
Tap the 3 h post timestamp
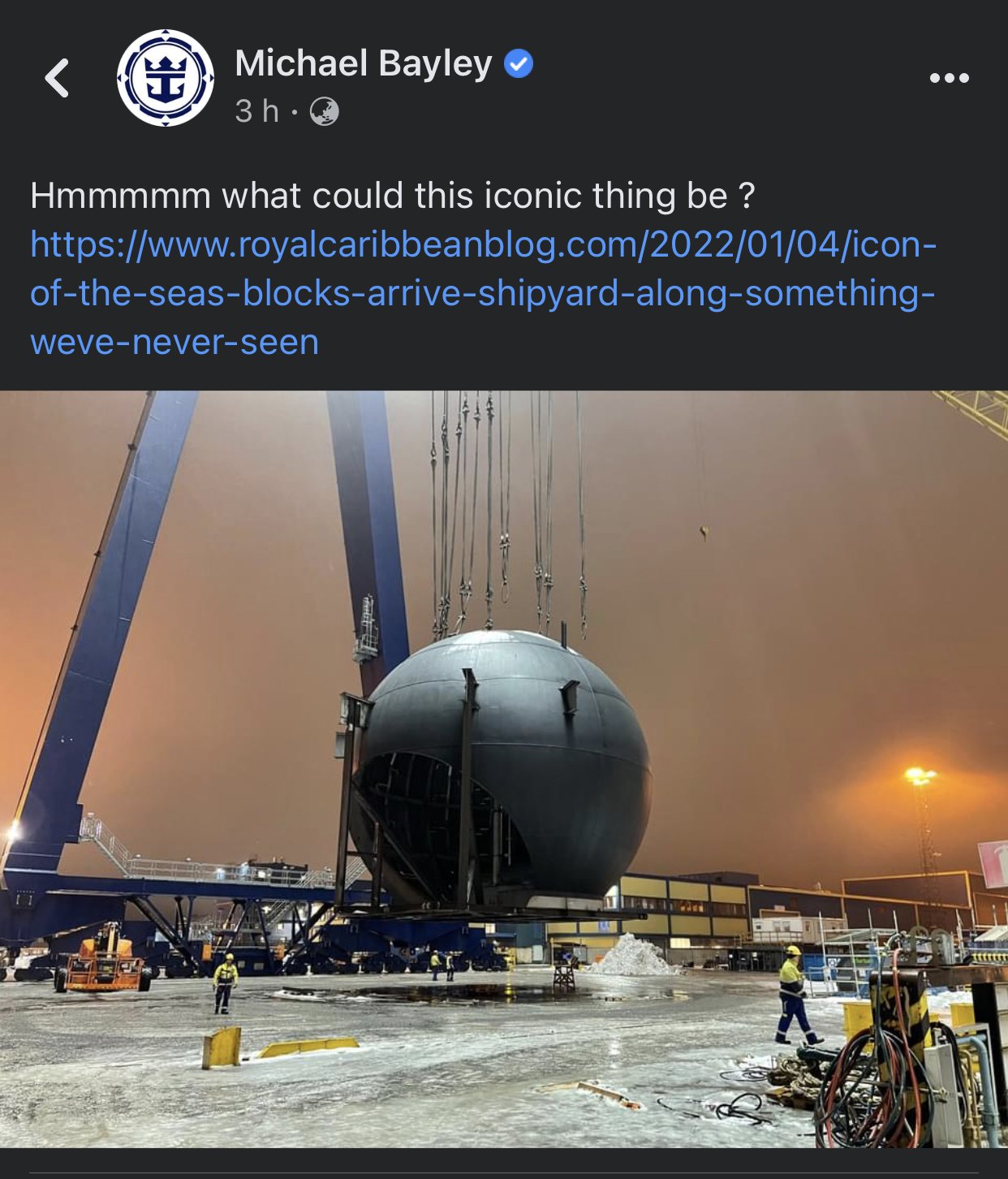tap(256, 111)
